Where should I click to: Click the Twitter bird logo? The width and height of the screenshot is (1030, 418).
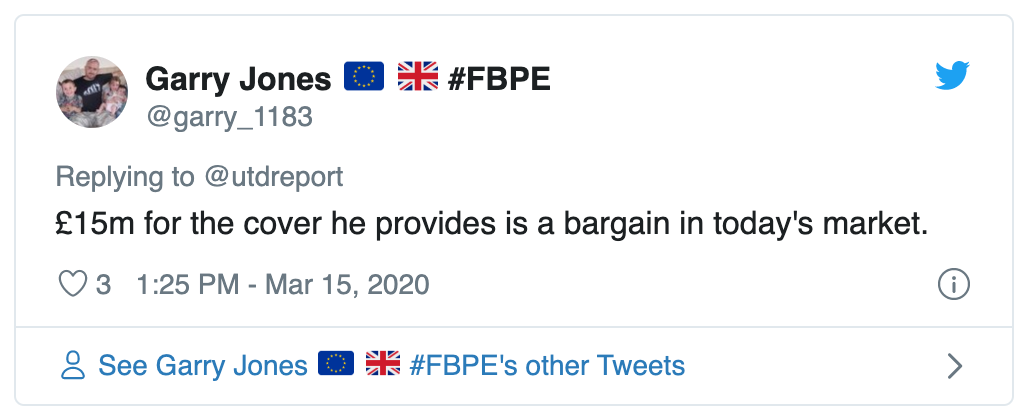pyautogui.click(x=953, y=76)
